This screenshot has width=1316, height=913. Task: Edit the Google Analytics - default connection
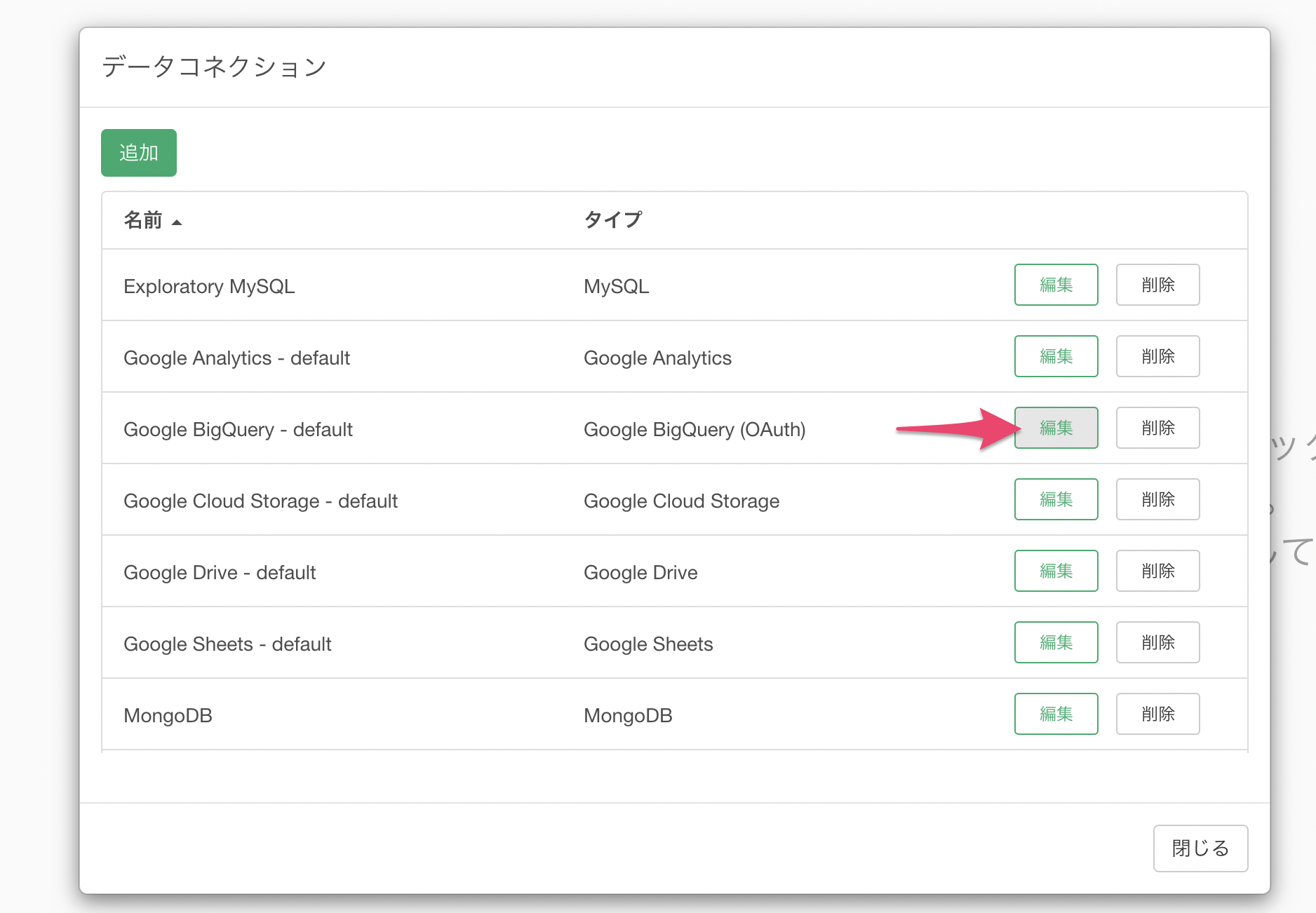pos(1056,356)
